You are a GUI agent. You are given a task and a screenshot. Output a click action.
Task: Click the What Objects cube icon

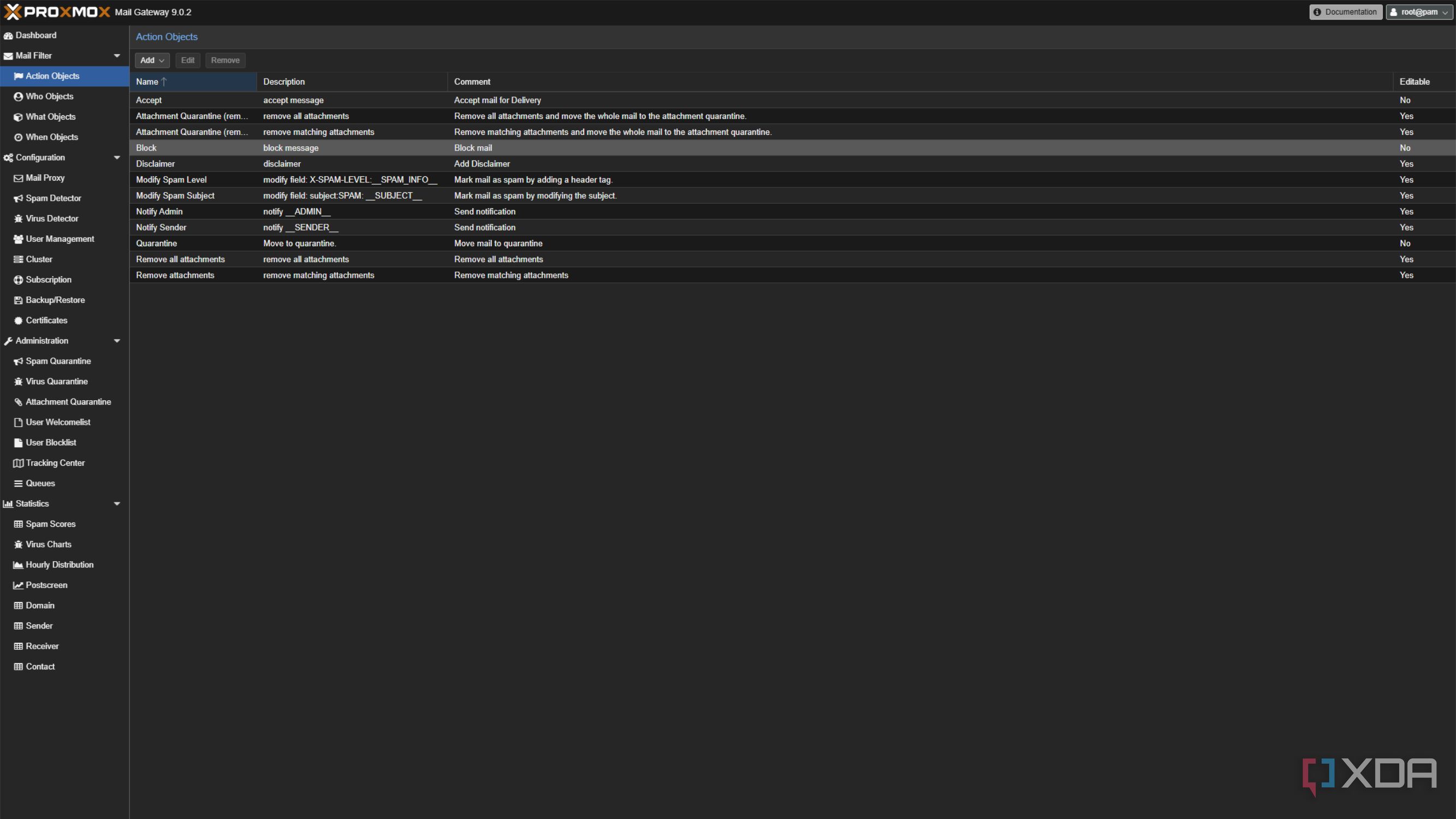[18, 117]
